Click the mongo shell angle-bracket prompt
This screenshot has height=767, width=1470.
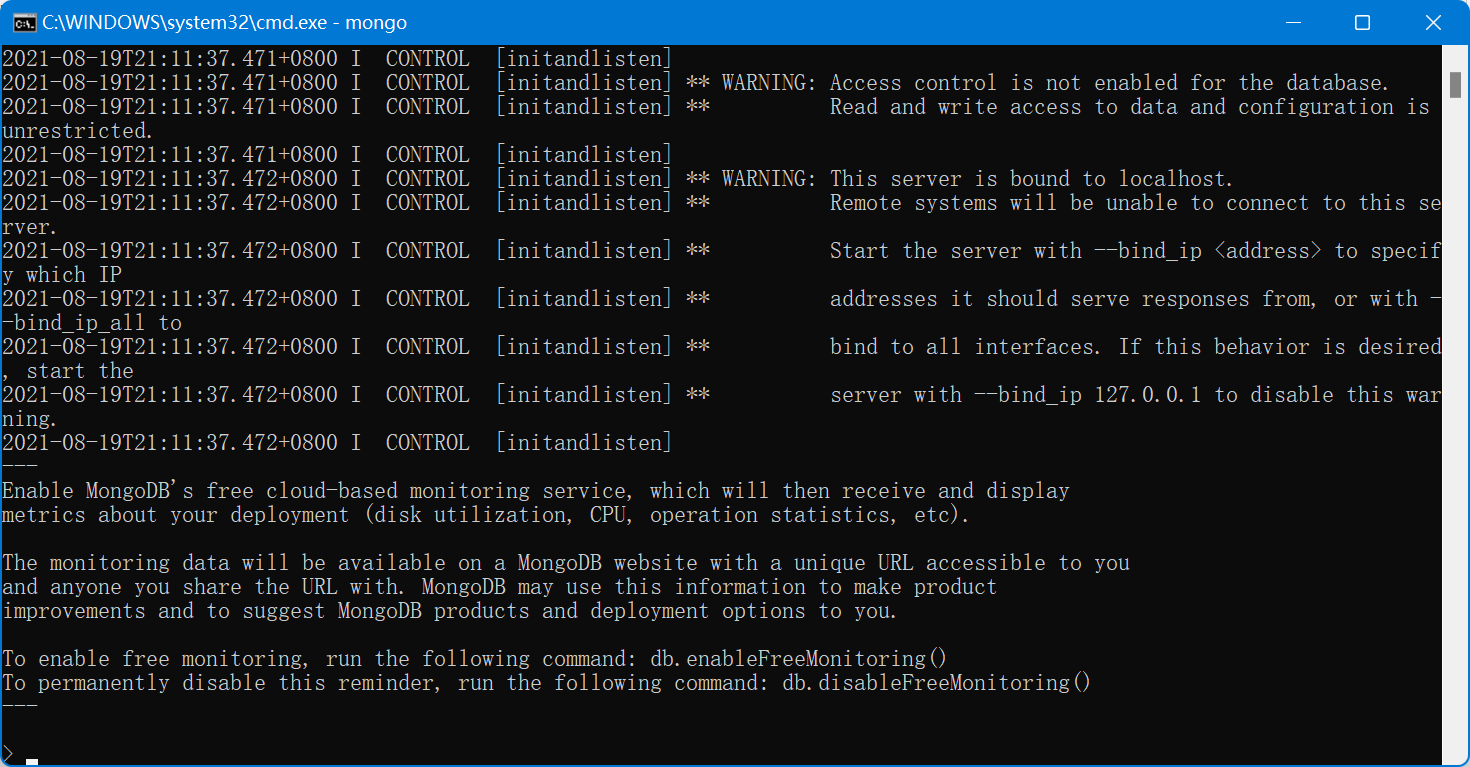click(7, 752)
